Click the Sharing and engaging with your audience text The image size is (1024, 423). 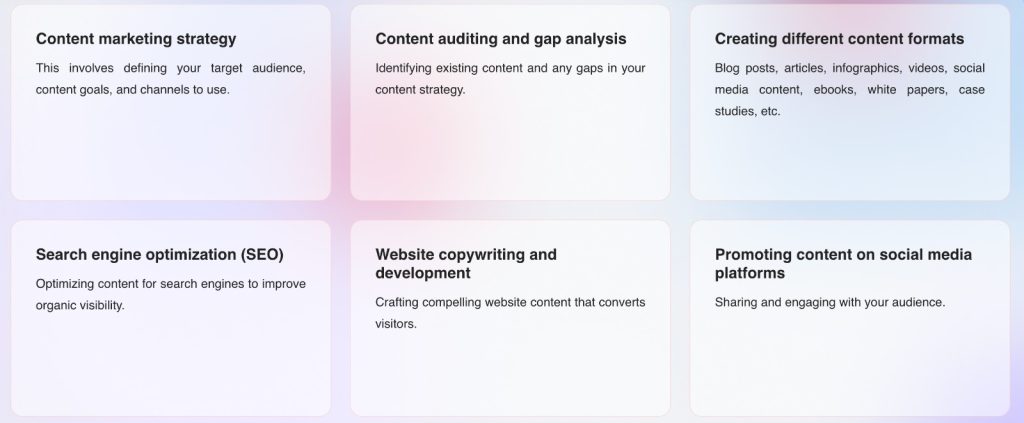pyautogui.click(x=829, y=302)
